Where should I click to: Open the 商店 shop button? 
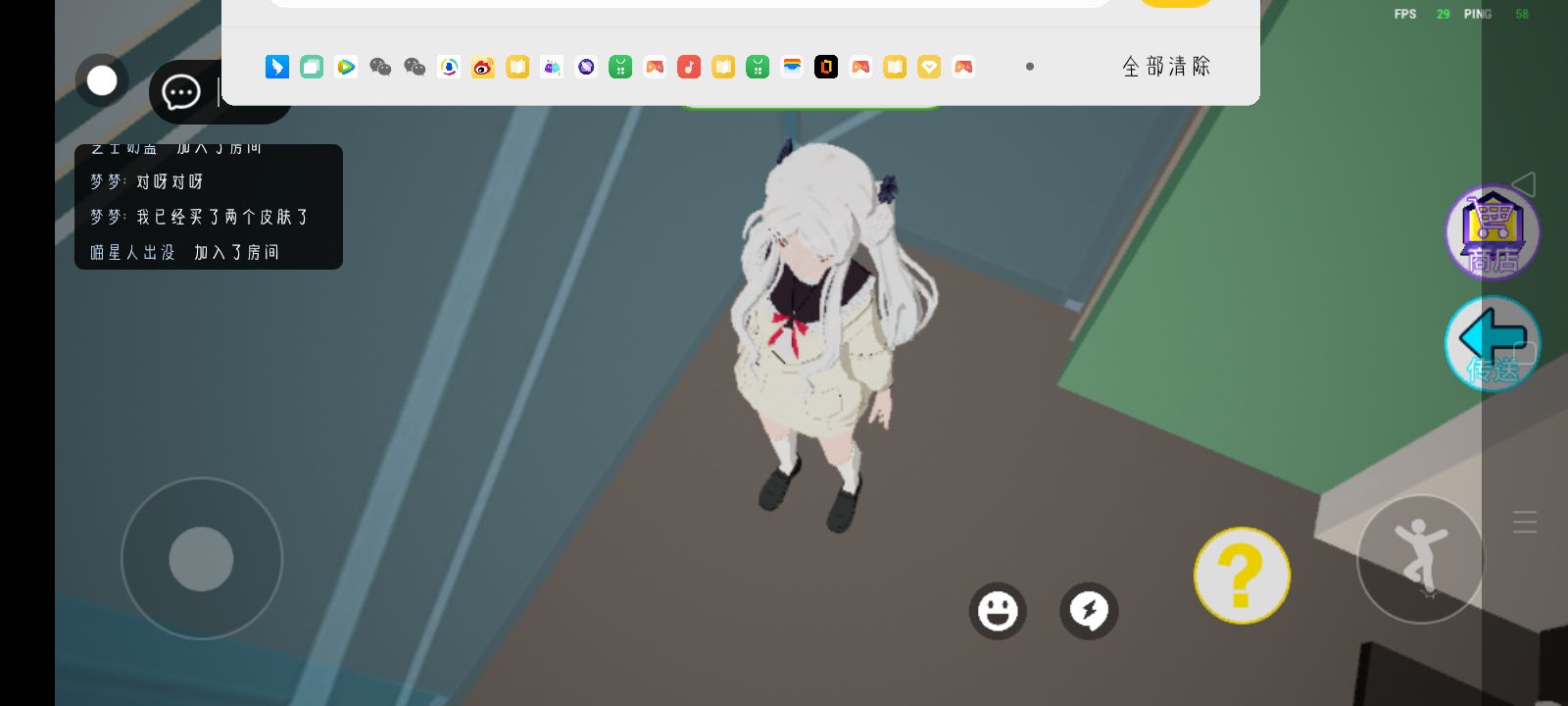[x=1492, y=232]
